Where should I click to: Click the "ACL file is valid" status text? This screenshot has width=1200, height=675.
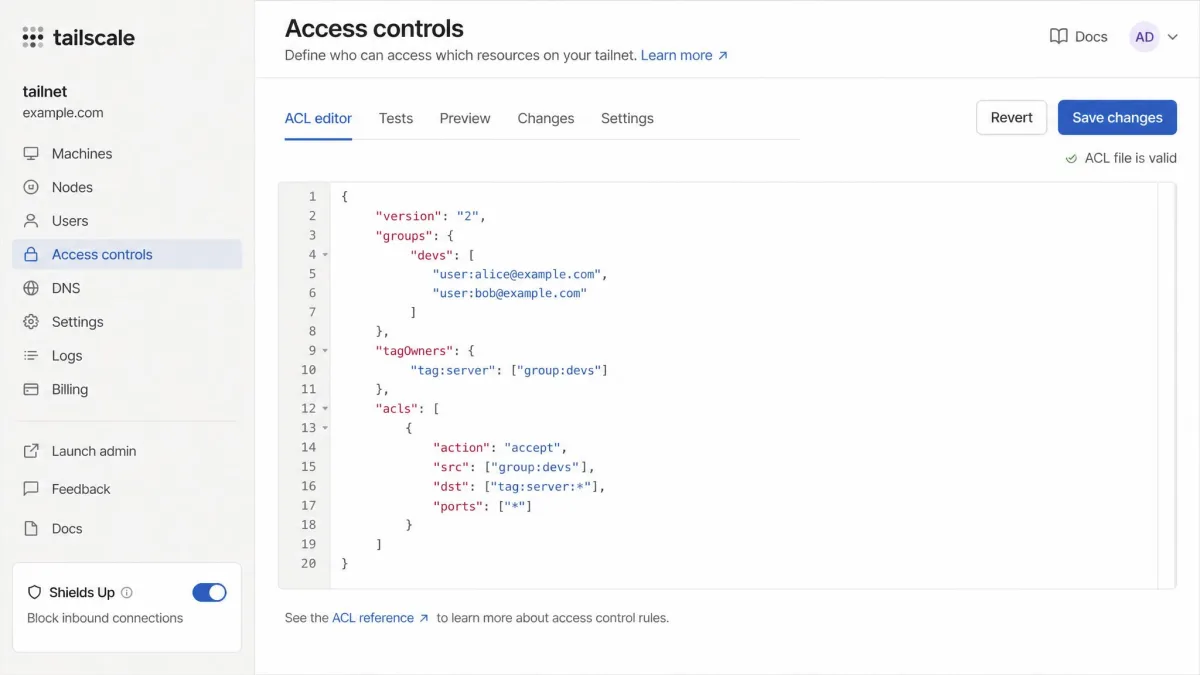coord(1131,158)
